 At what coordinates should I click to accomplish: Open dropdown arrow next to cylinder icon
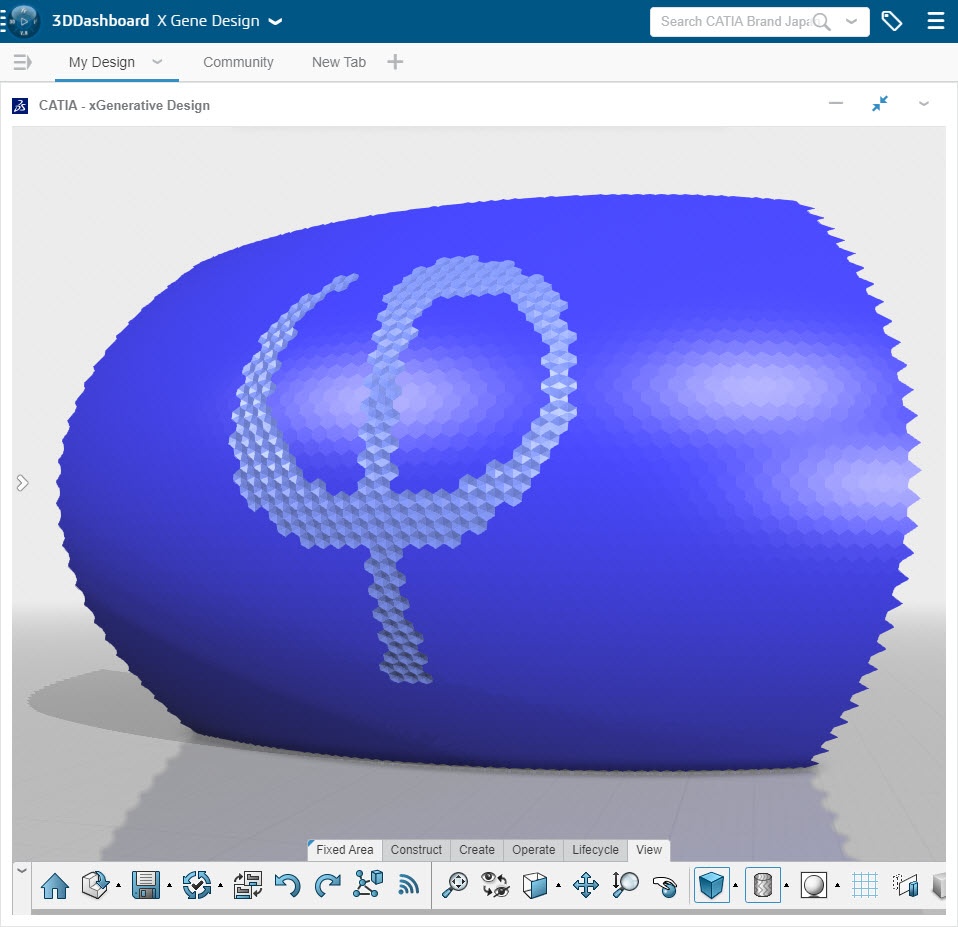(786, 885)
